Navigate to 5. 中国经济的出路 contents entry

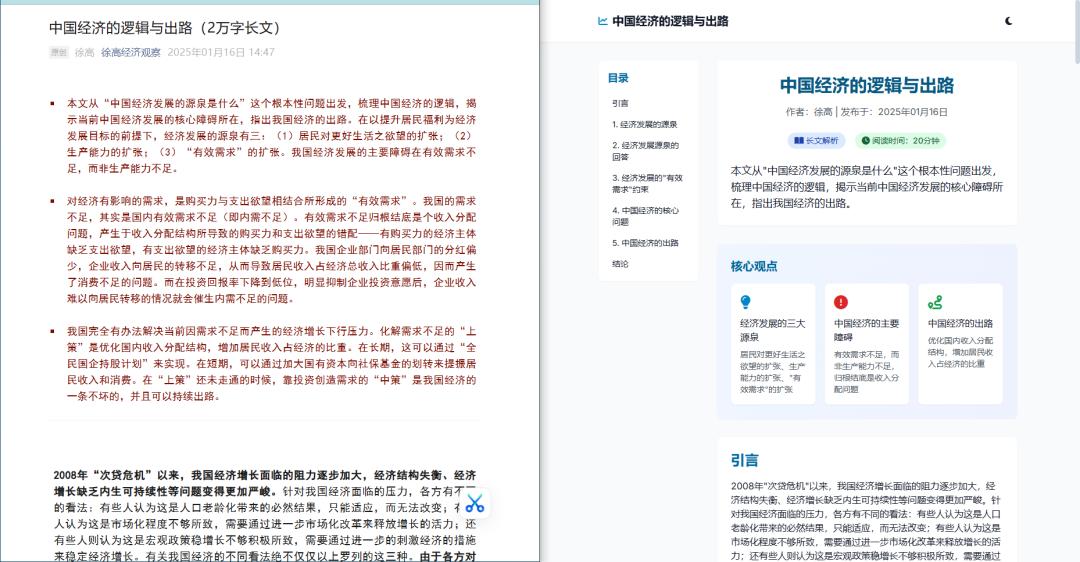(645, 243)
